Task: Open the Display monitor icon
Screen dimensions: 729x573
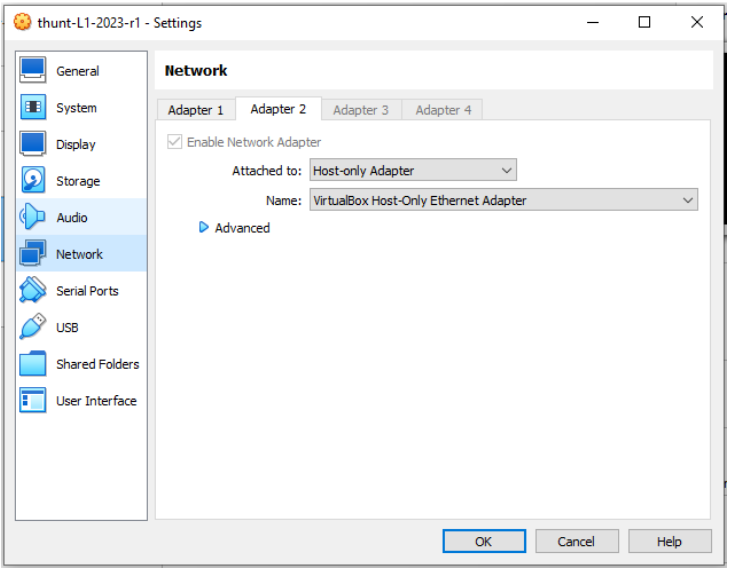Action: [x=33, y=144]
